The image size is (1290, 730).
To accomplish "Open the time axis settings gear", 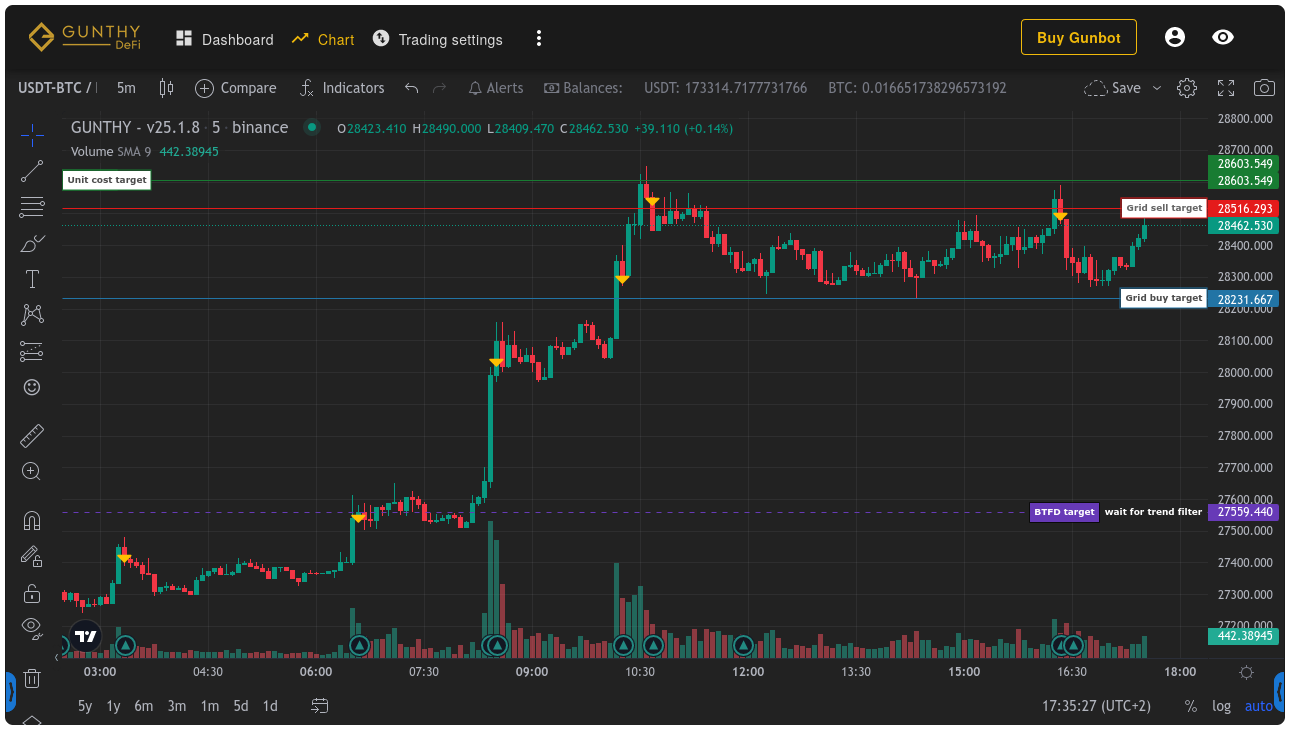I will point(1246,672).
